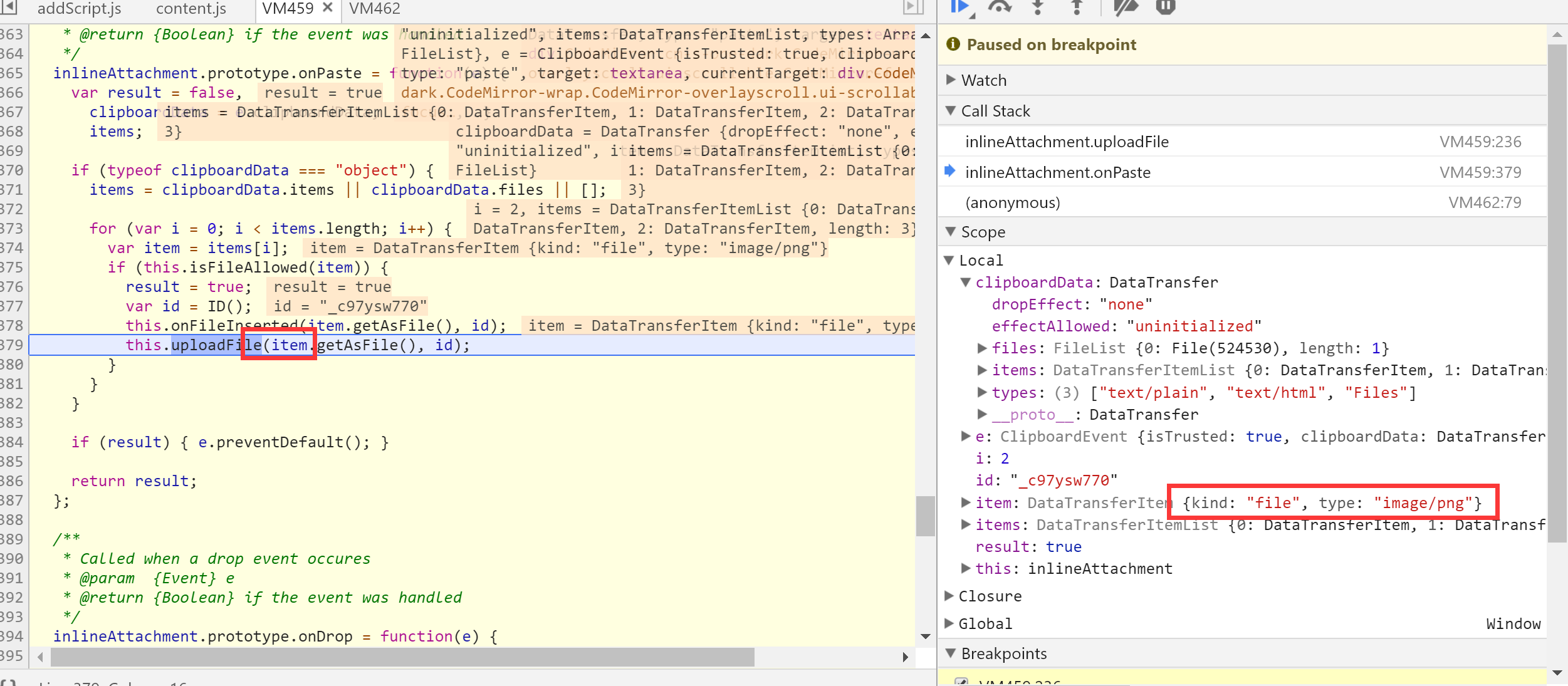
Task: Expand the files FileList entry
Action: pos(982,348)
